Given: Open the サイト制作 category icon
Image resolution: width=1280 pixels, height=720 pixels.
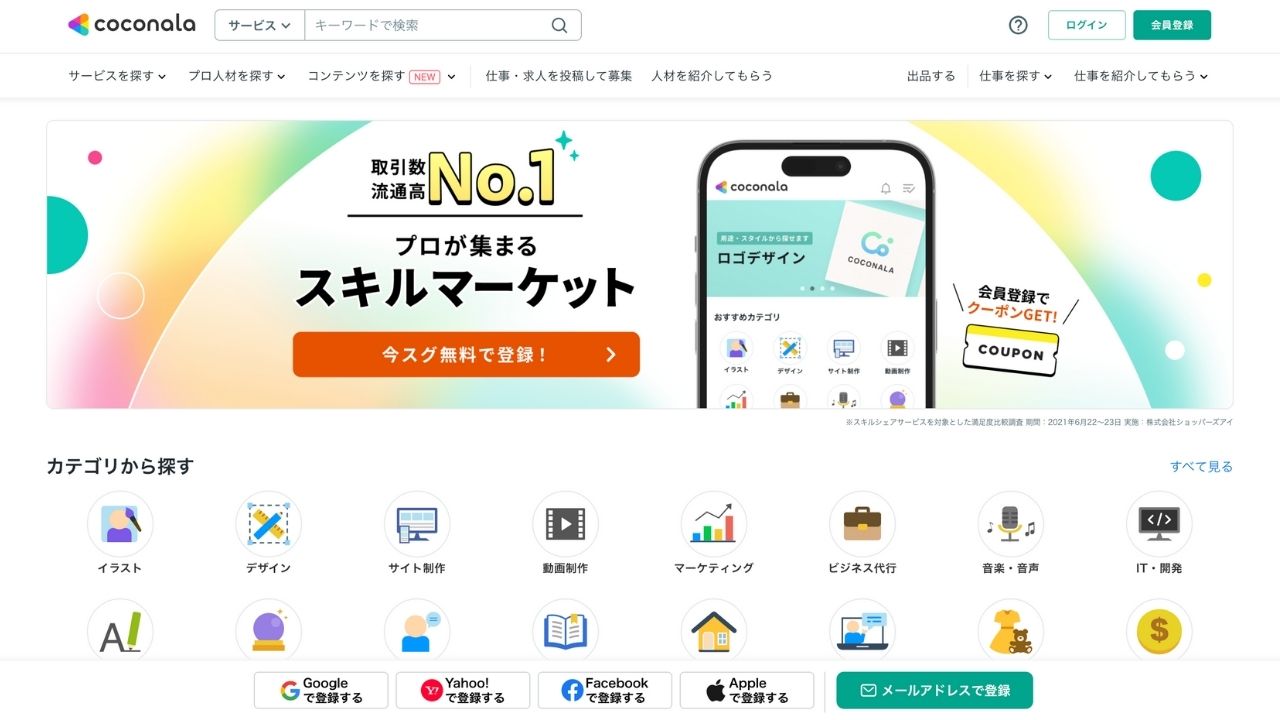Looking at the screenshot, I should [417, 524].
